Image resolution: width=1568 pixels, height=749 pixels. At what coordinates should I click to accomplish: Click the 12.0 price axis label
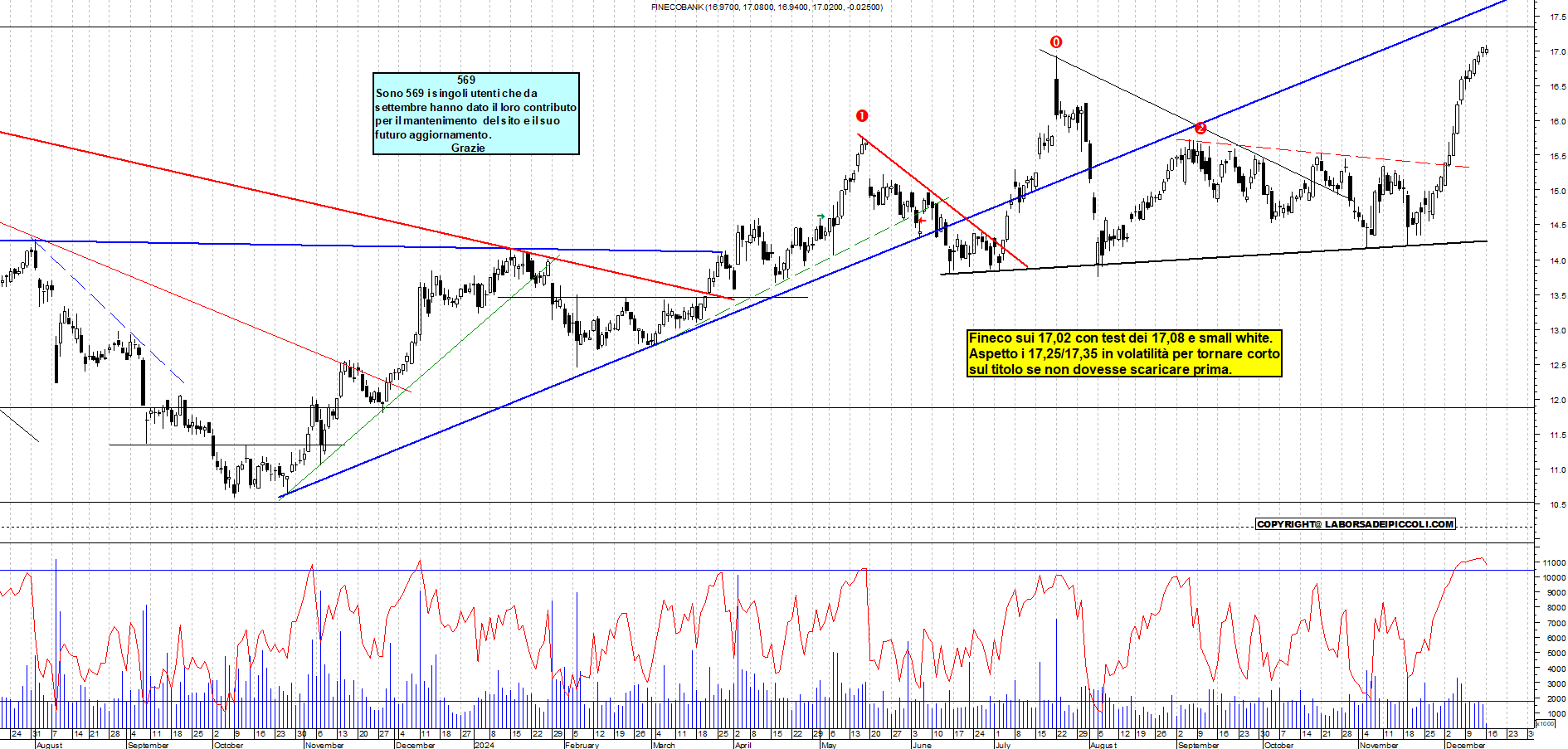coord(1557,401)
